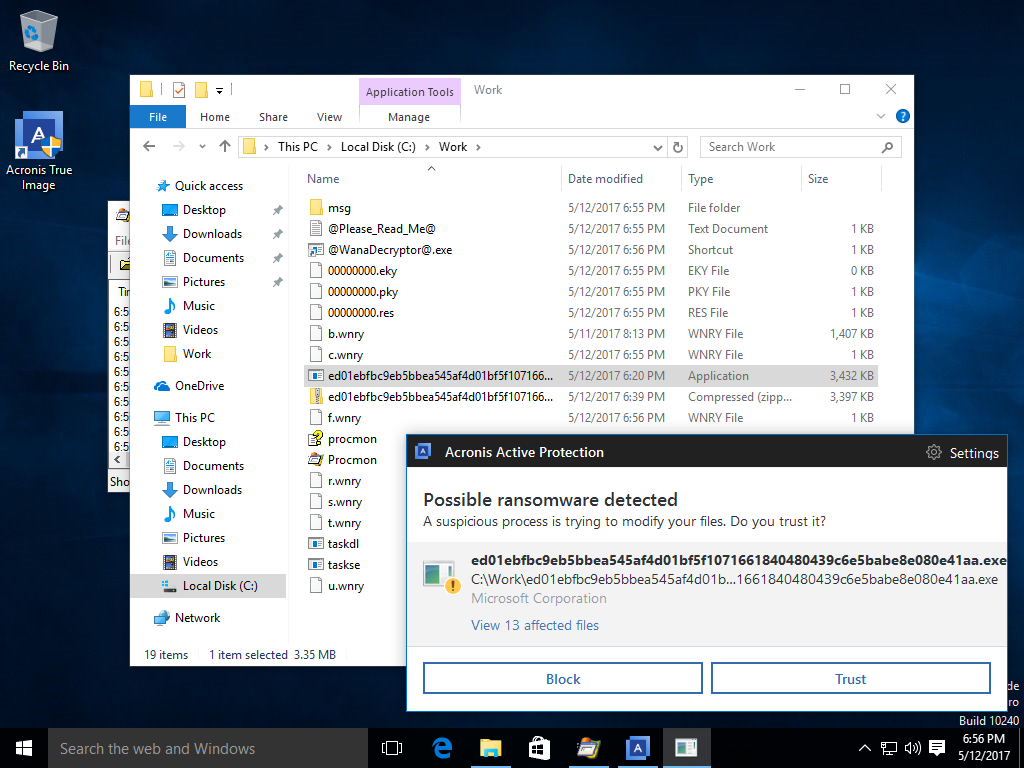Expand breadcrumb arrow after Work
1024x768 pixels.
pyautogui.click(x=479, y=147)
